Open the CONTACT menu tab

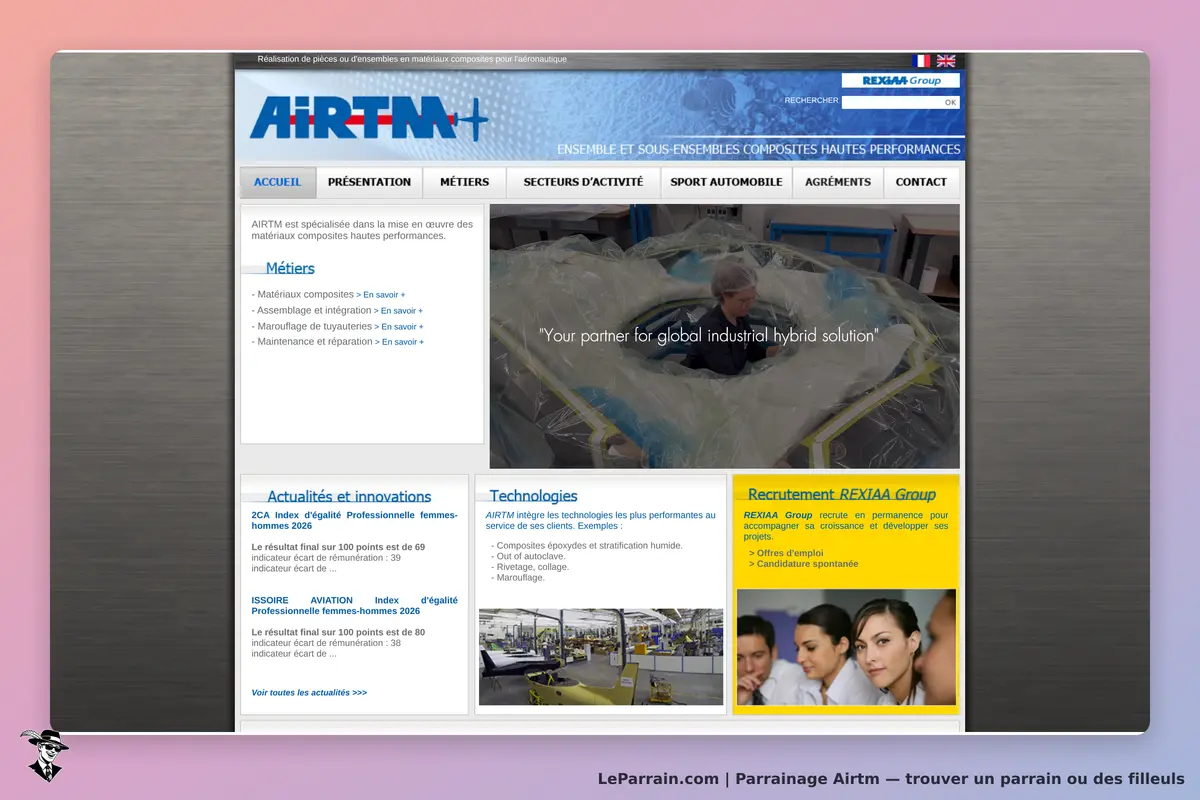pos(921,182)
